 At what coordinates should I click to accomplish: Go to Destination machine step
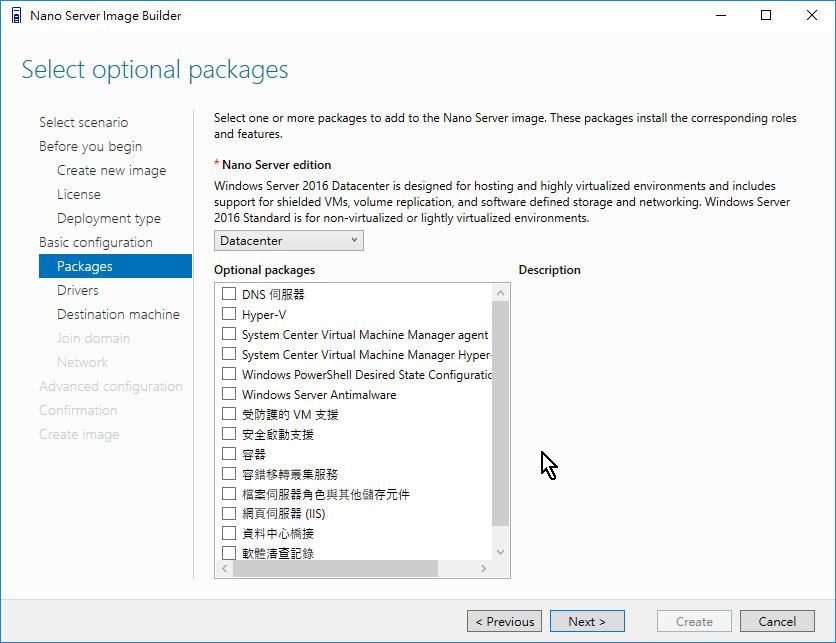pos(118,314)
